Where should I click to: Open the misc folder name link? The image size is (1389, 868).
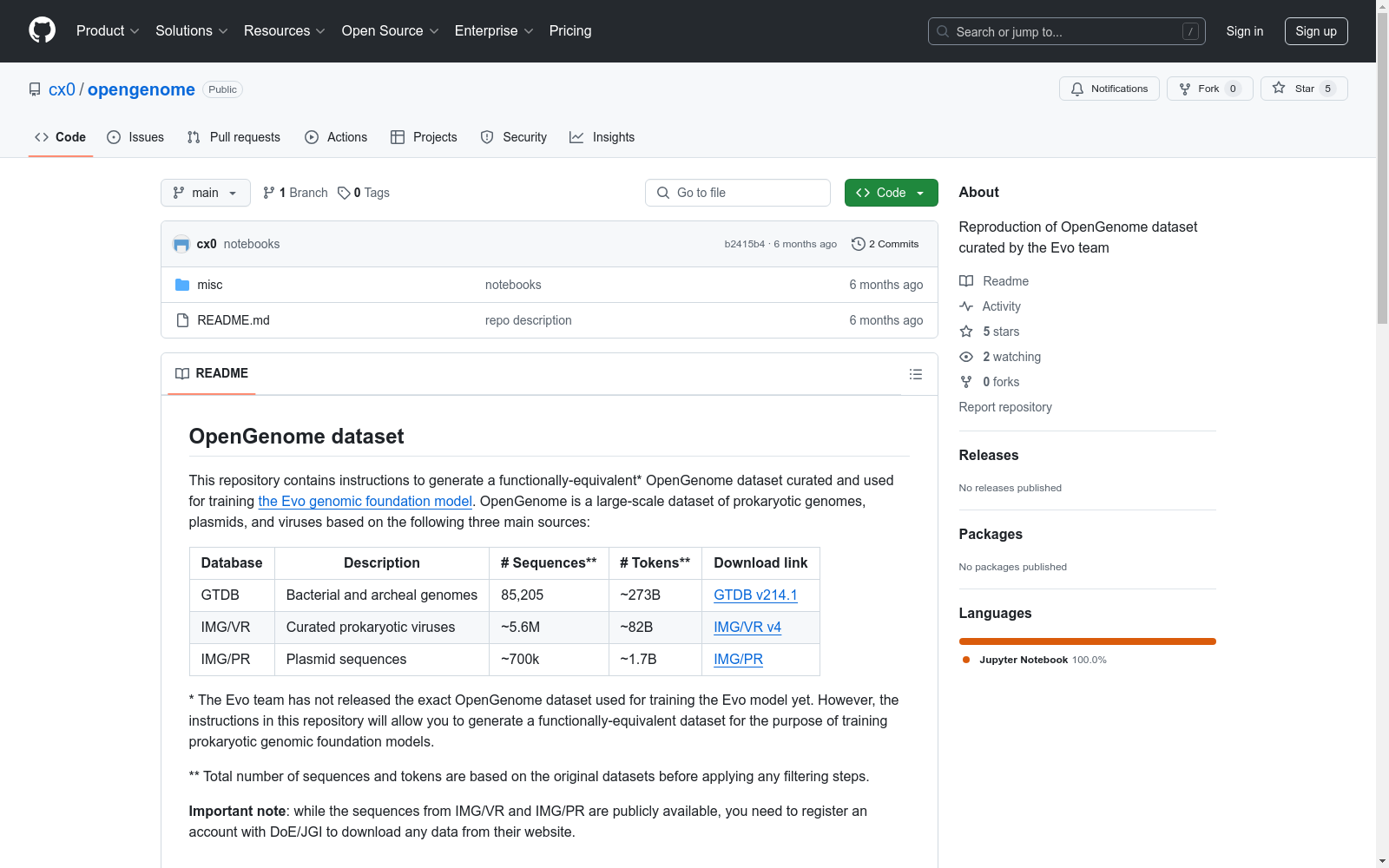click(x=210, y=285)
